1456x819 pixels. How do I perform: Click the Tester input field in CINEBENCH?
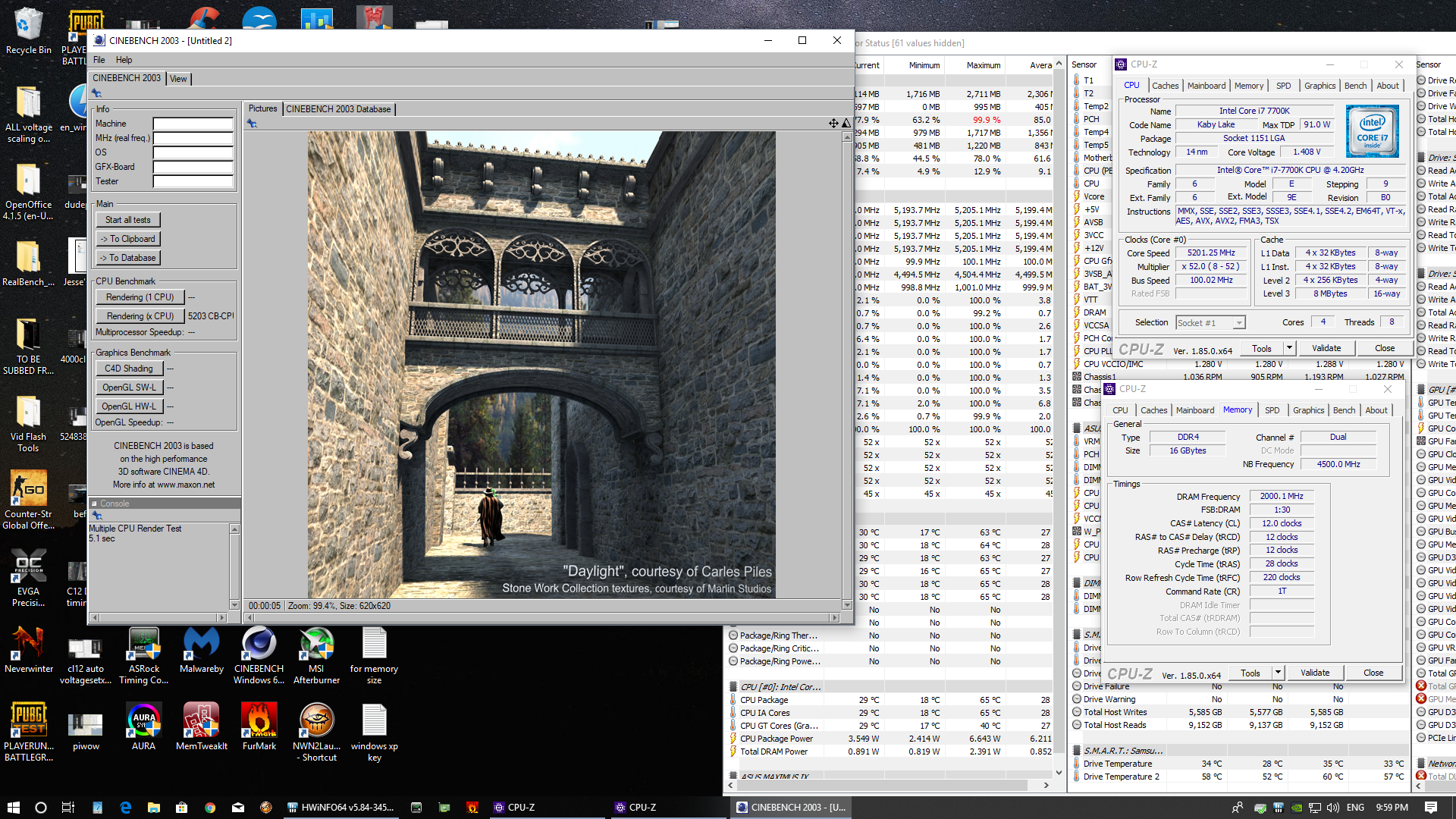(193, 181)
